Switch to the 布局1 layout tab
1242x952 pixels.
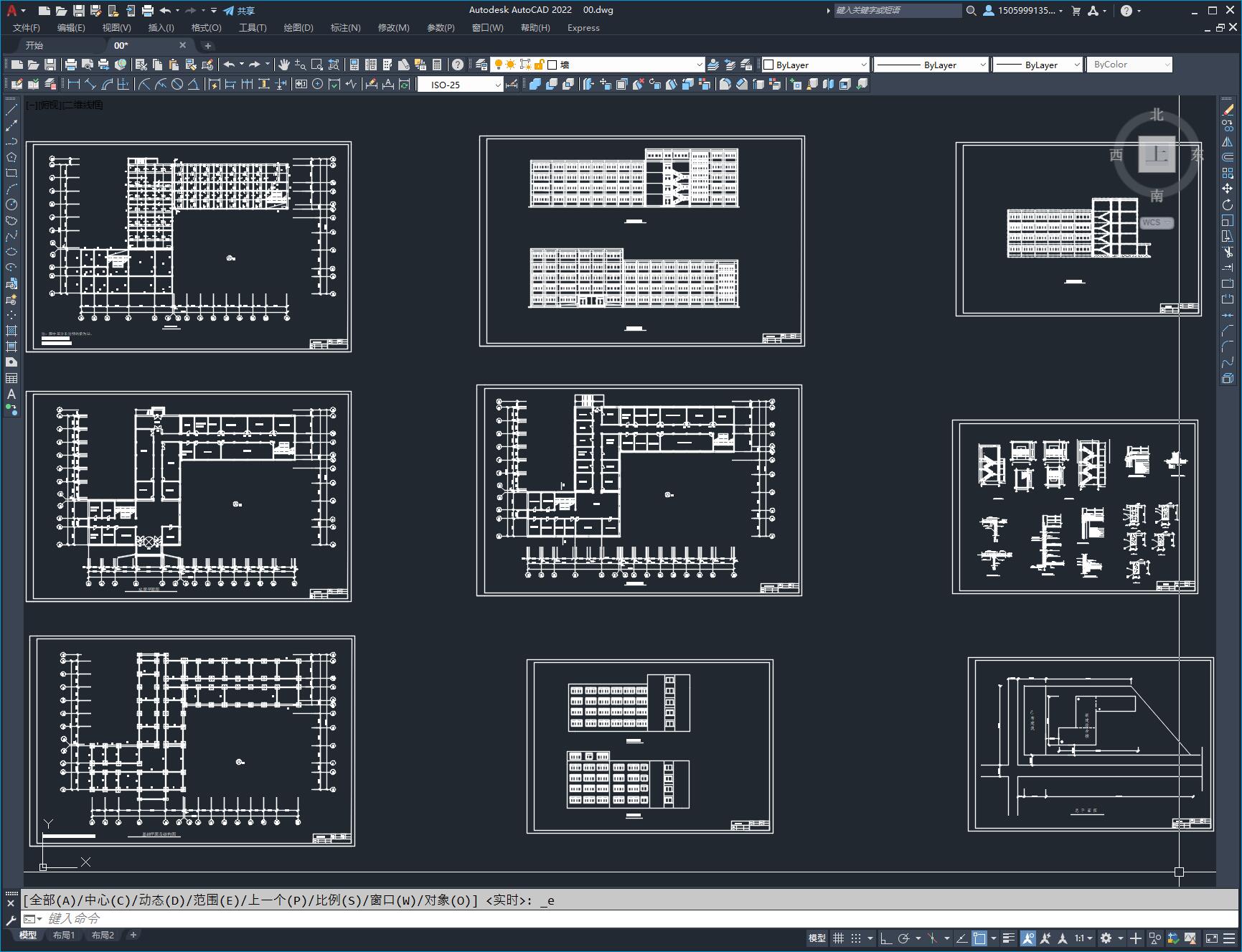tap(64, 935)
